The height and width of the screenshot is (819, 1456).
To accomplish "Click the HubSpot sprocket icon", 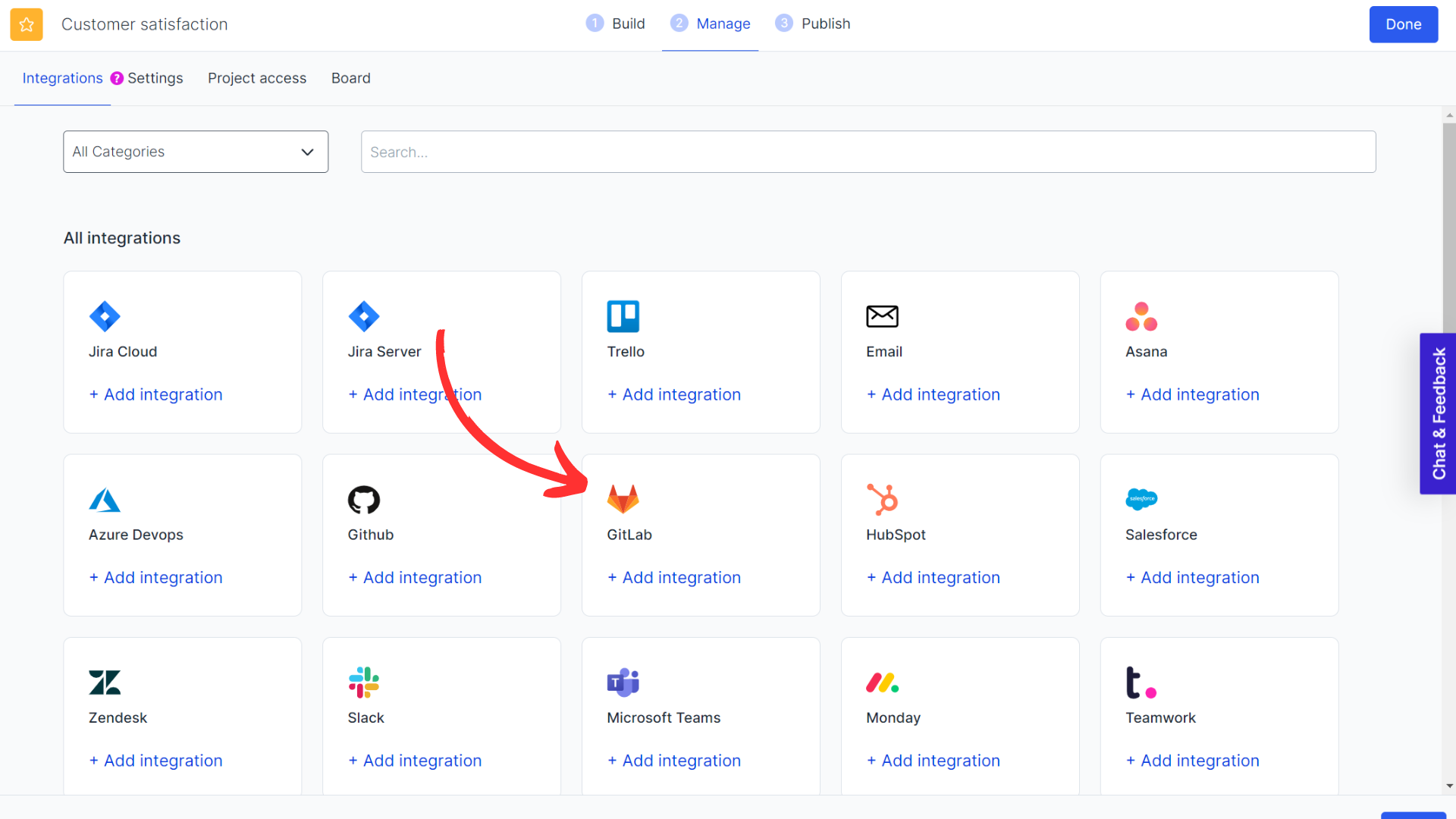I will [882, 499].
